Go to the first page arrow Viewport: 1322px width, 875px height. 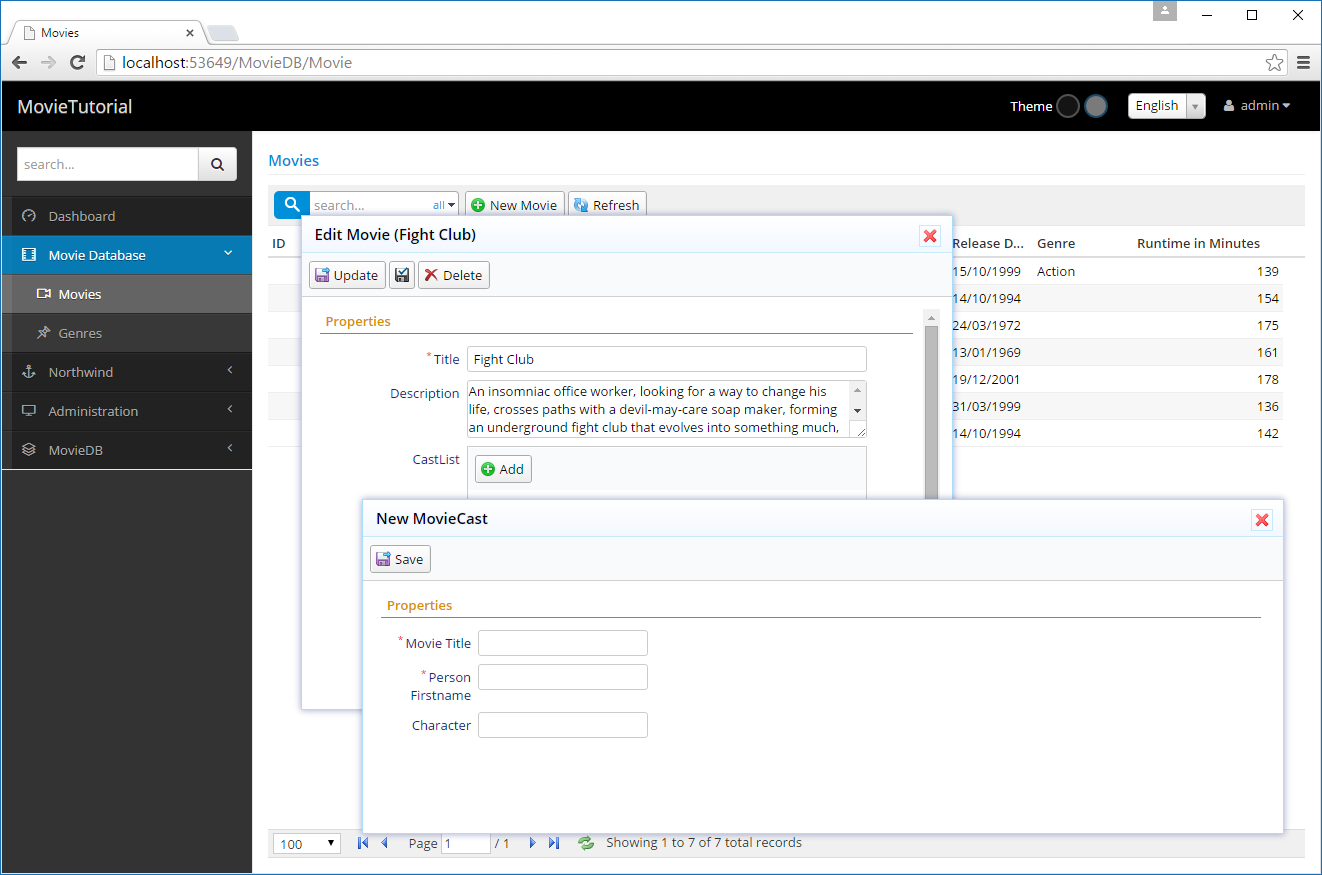point(362,843)
